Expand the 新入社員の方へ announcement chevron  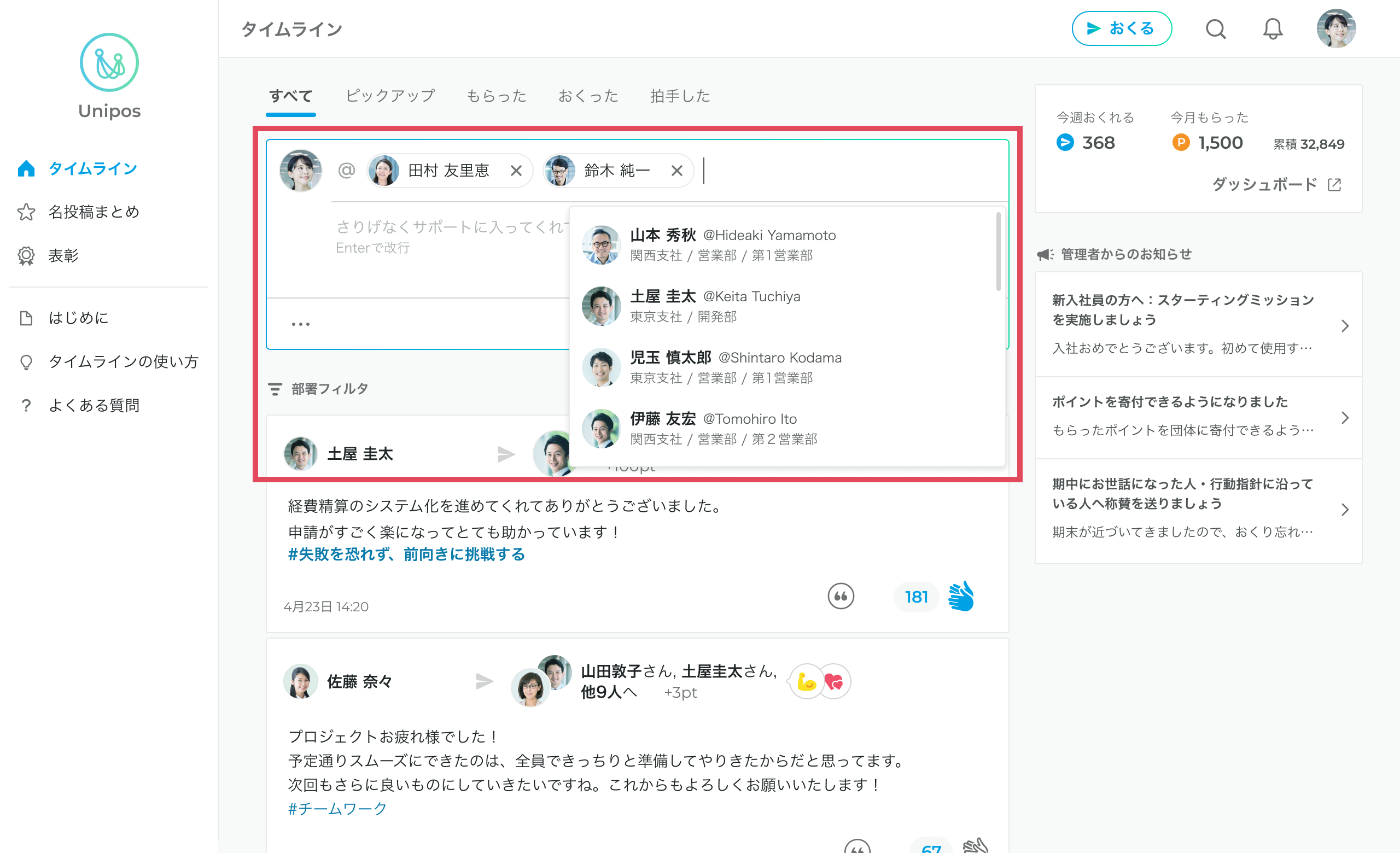click(1345, 325)
